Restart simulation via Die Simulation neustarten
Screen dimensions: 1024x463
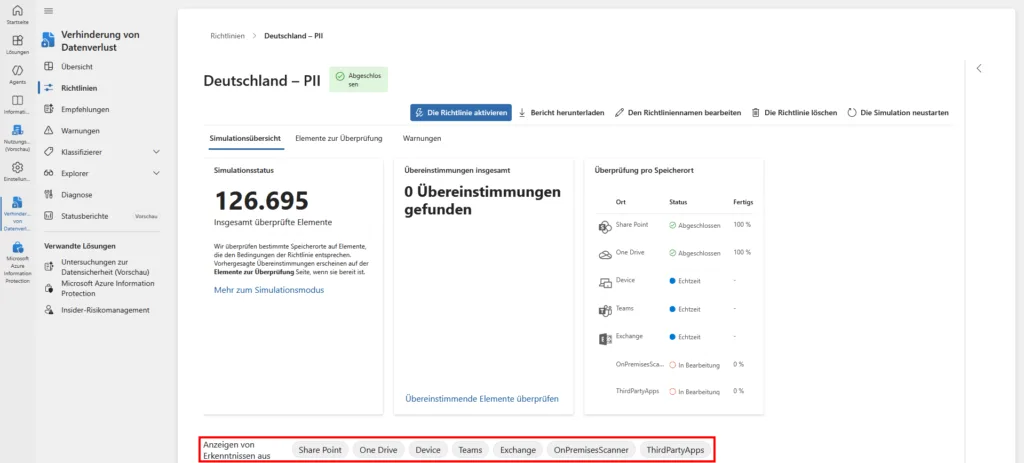coord(851,113)
